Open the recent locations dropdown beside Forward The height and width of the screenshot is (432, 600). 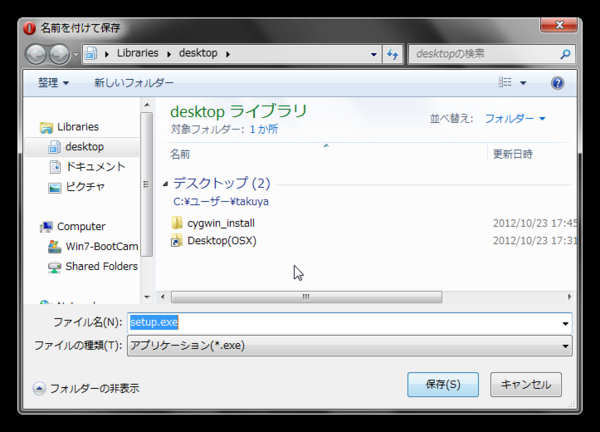(76, 54)
